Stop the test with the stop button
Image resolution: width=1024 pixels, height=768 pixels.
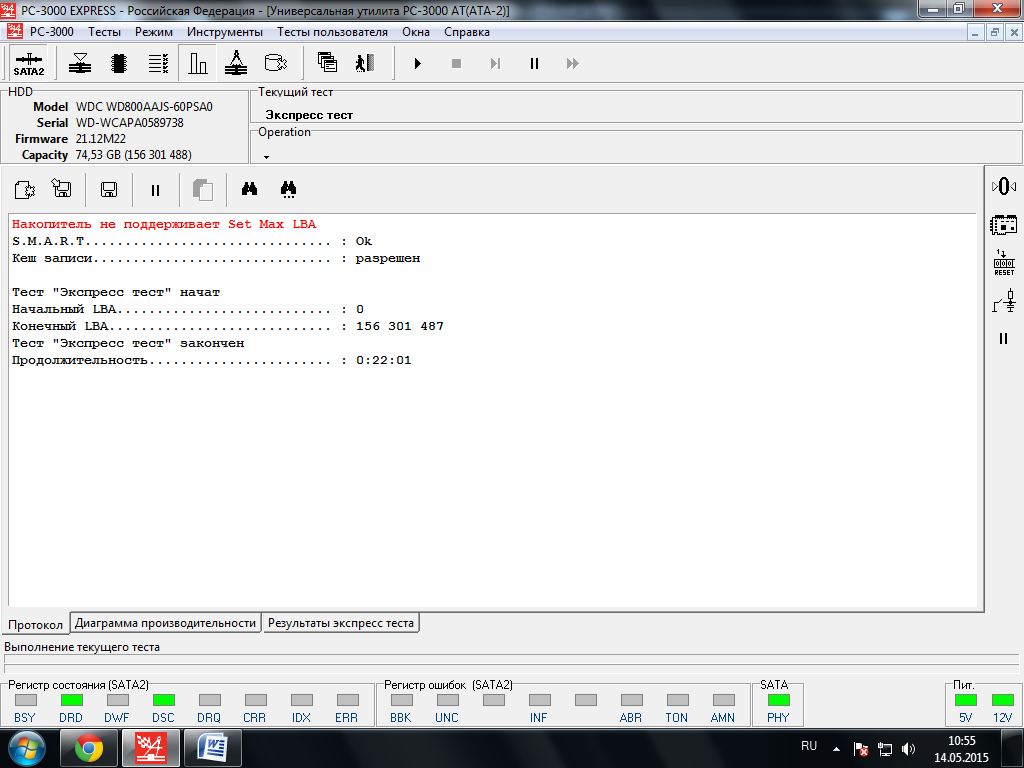pos(456,63)
